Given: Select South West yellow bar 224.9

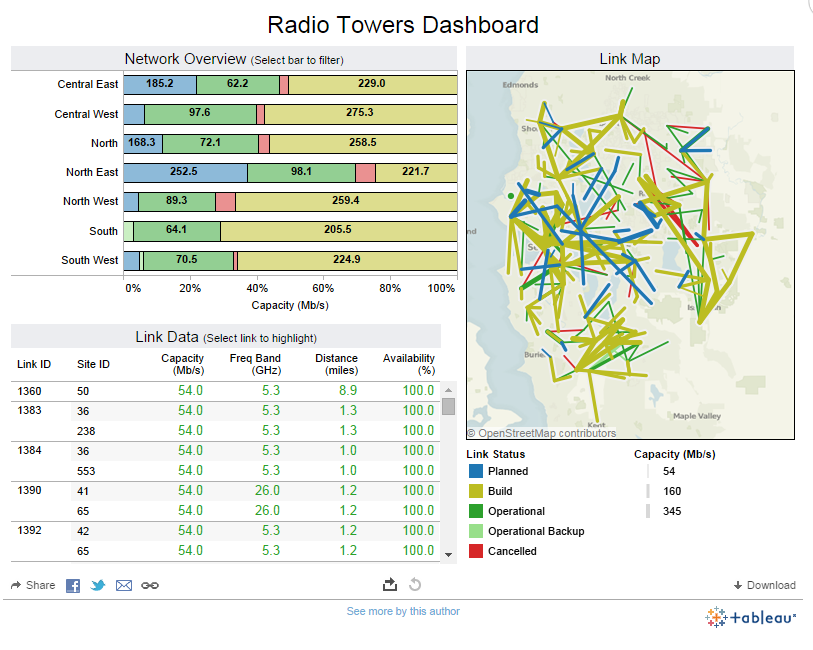Looking at the screenshot, I should click(x=347, y=261).
